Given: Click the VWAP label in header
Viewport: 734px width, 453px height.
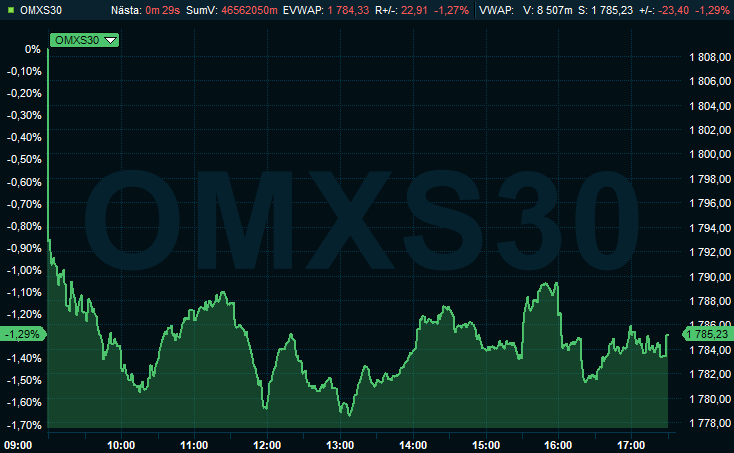Looking at the screenshot, I should (496, 10).
